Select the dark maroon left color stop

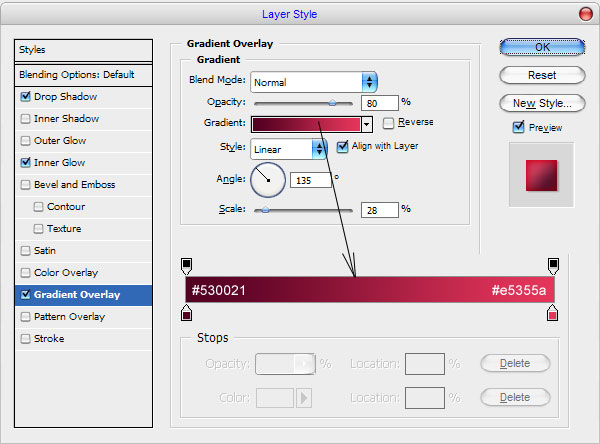(186, 314)
